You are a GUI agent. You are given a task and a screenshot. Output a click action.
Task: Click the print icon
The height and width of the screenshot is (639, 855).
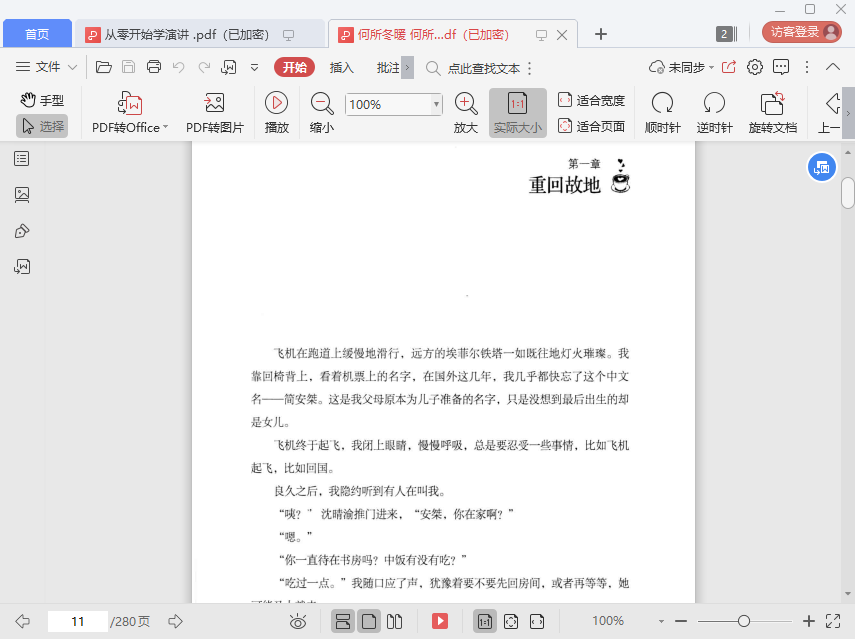[x=154, y=67]
